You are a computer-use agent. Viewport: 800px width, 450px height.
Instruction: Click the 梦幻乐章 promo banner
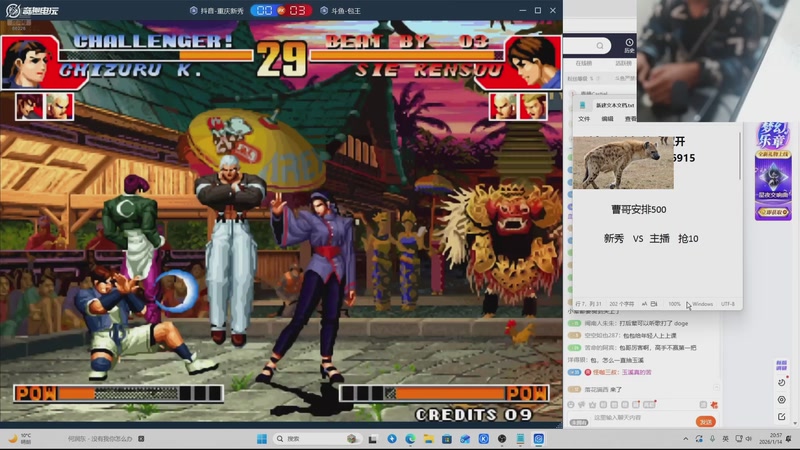point(773,171)
